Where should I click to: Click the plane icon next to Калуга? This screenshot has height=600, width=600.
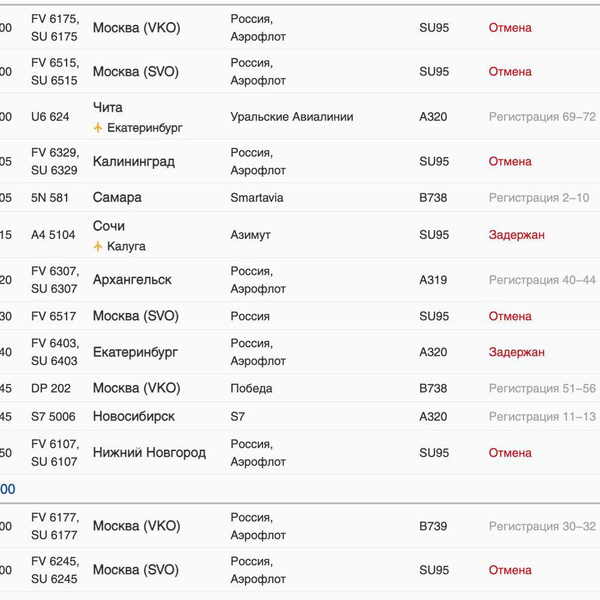98,246
